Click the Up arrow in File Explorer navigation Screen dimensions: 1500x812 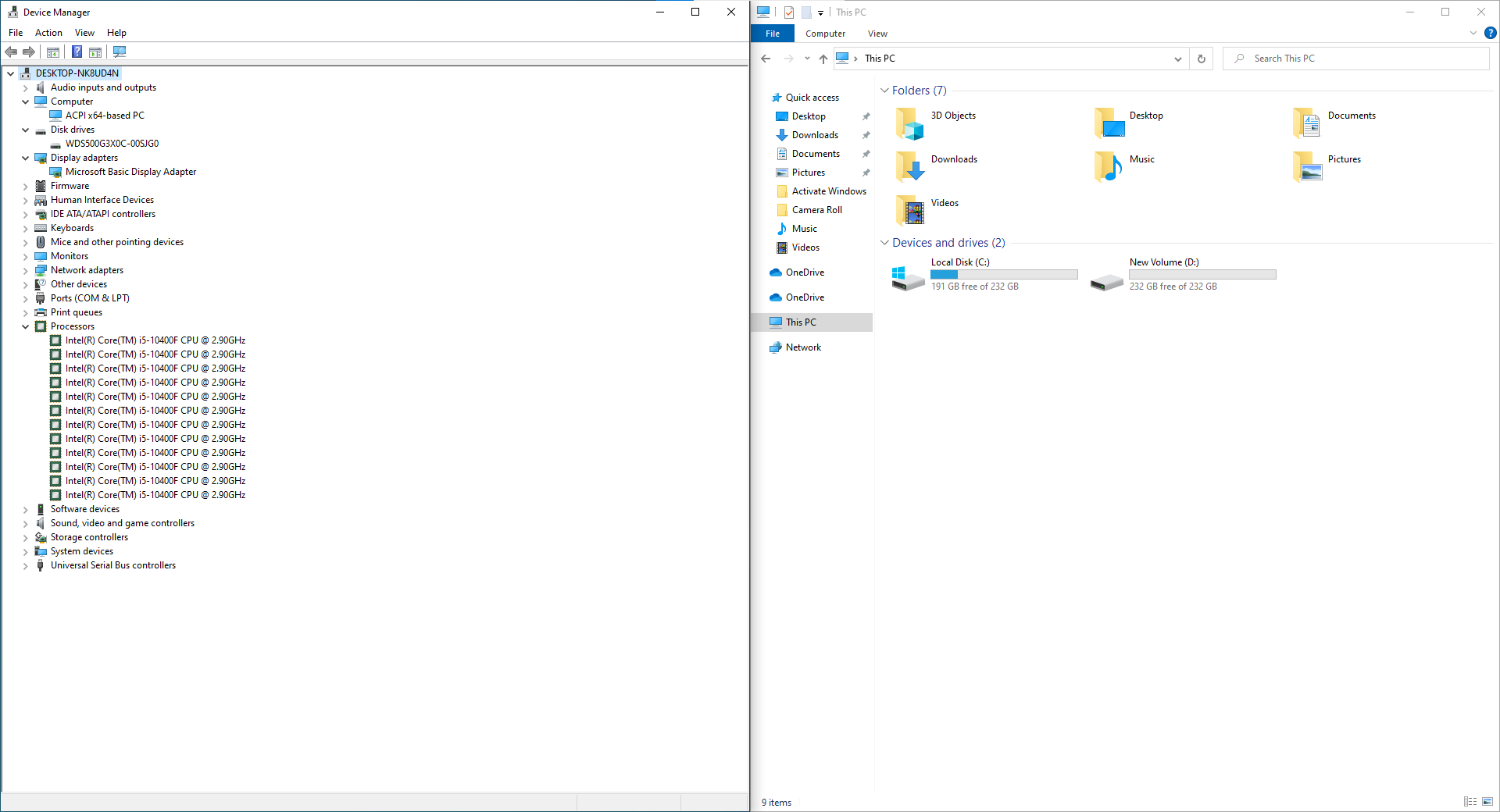pos(823,59)
